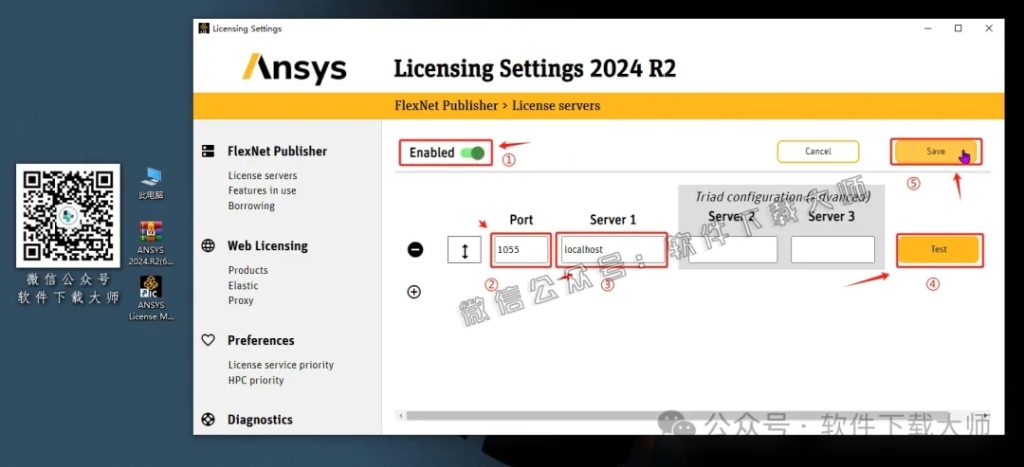This screenshot has width=1024, height=467.
Task: Click the reorder up-down arrow button
Action: click(464, 250)
